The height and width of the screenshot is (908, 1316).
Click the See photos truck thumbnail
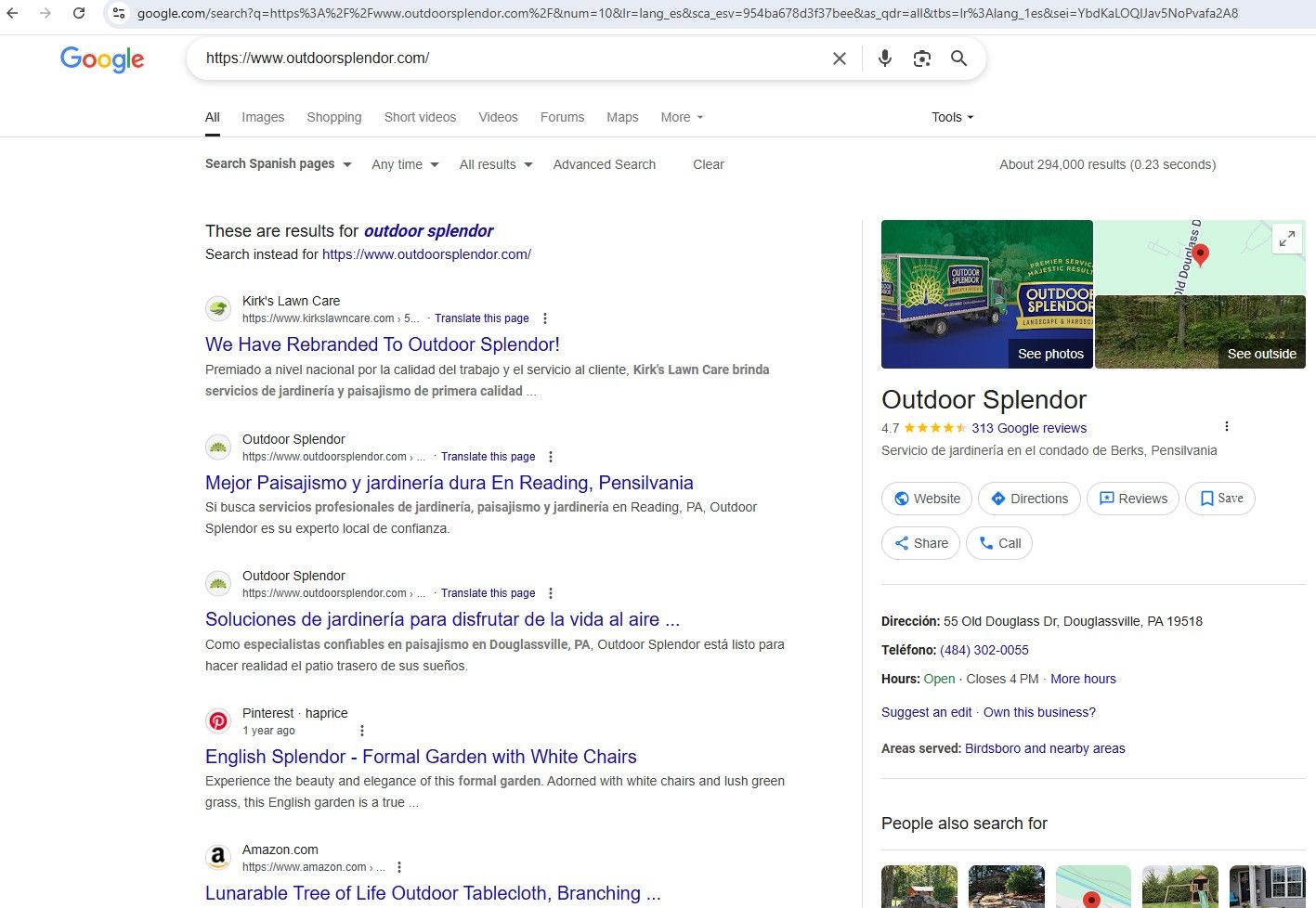987,294
